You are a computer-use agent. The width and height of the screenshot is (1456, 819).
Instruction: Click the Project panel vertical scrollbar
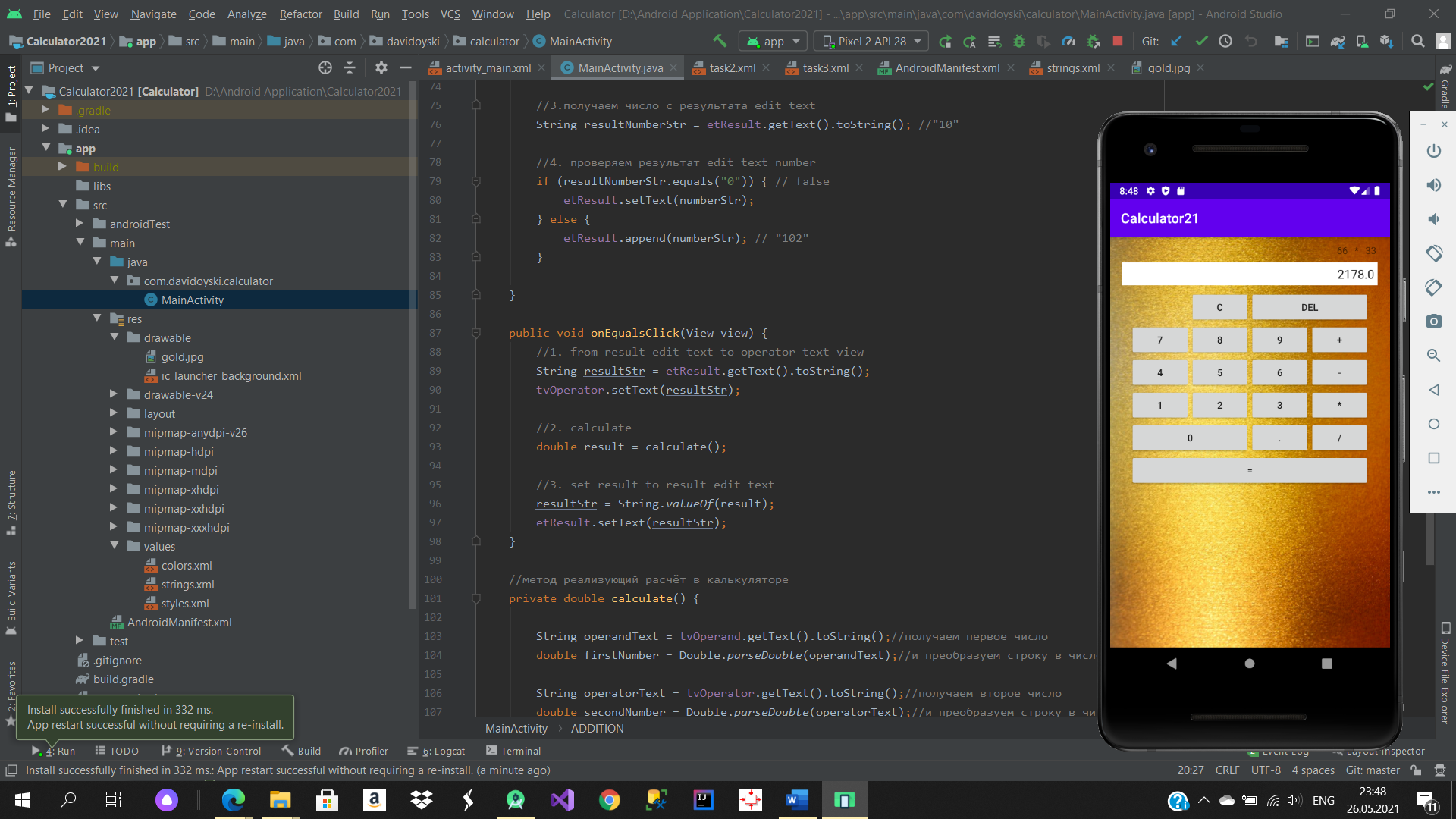click(x=413, y=345)
